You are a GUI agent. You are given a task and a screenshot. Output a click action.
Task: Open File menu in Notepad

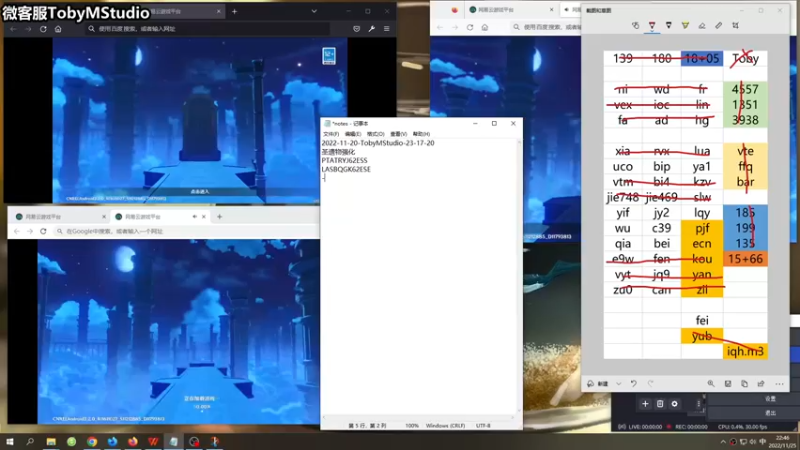(331, 134)
